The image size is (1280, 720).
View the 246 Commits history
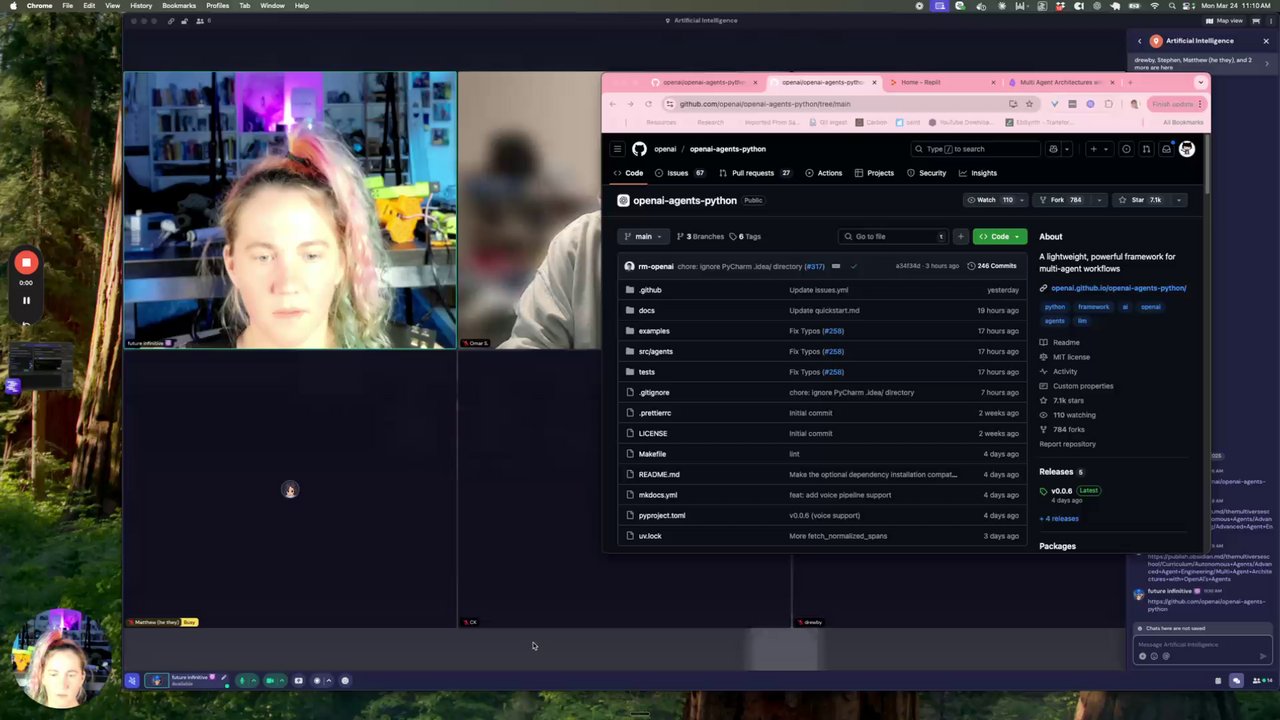(x=992, y=266)
